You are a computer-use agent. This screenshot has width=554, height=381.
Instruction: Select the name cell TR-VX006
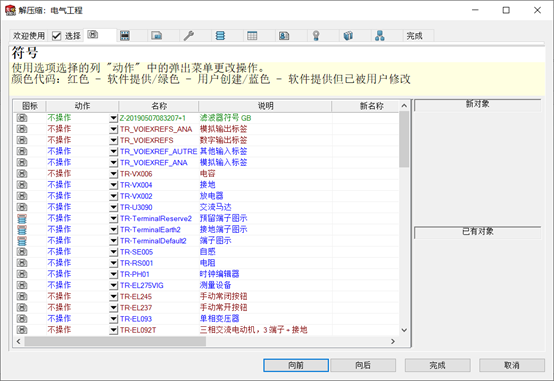click(x=136, y=174)
